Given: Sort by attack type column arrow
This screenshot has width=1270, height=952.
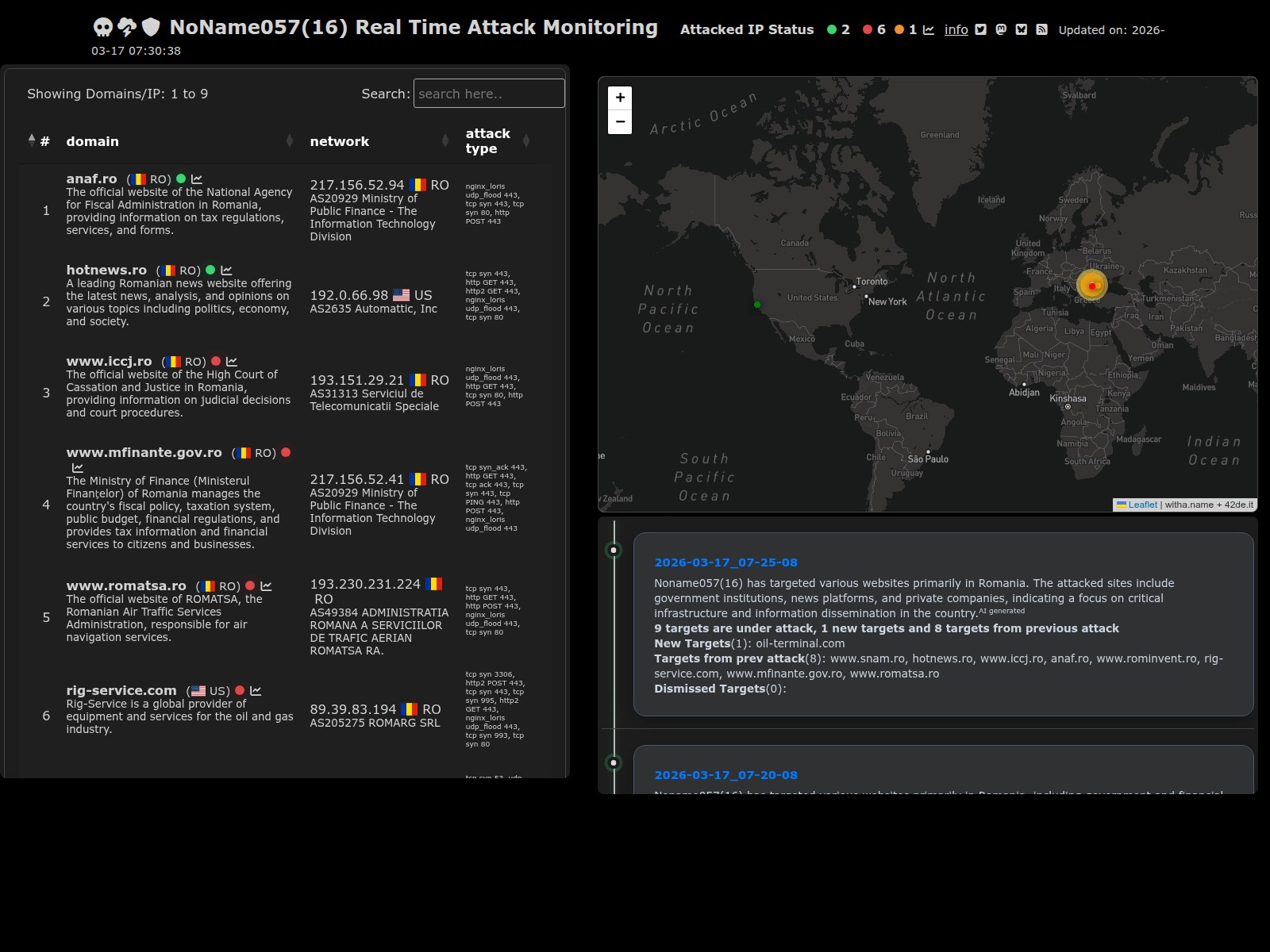Looking at the screenshot, I should [x=526, y=141].
